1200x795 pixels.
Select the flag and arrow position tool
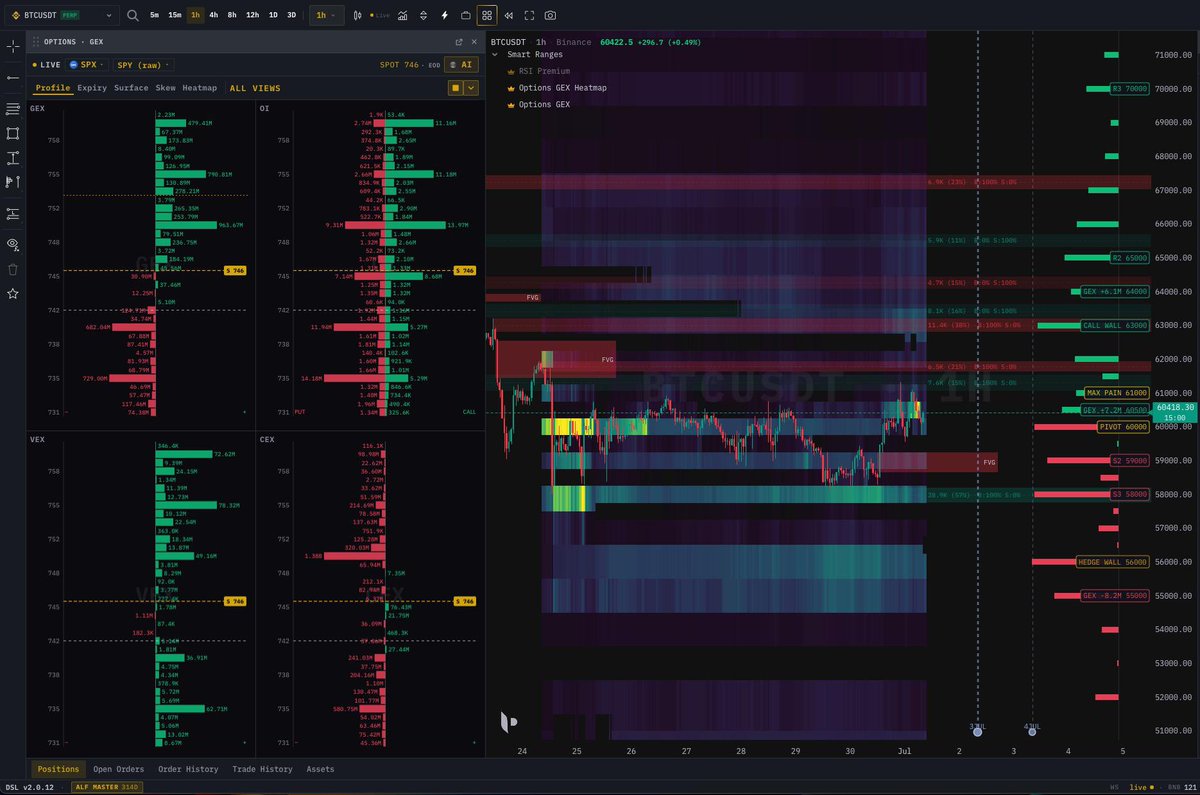click(13, 182)
